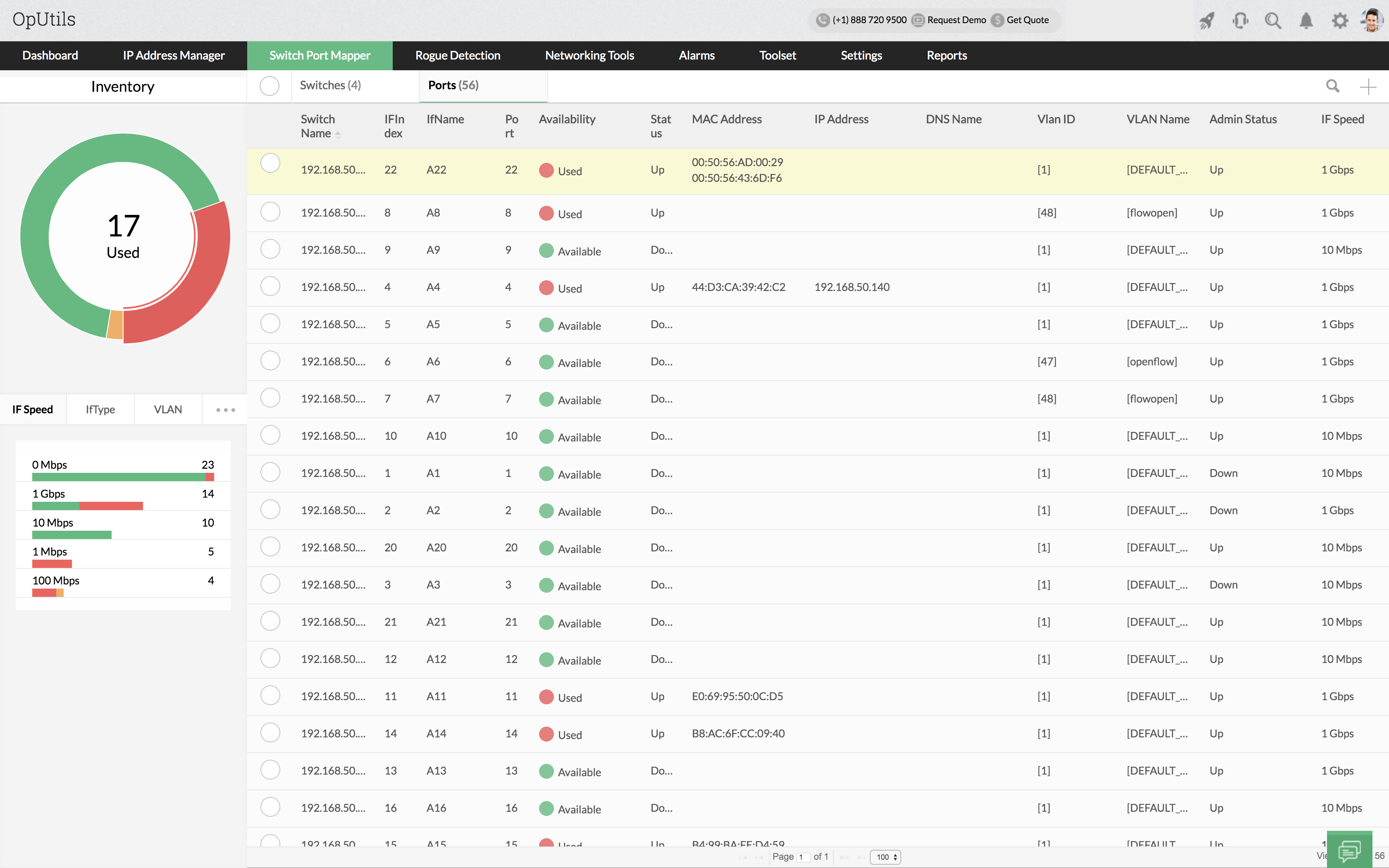Click the table search magnifier icon
Image resolution: width=1389 pixels, height=868 pixels.
pos(1333,86)
